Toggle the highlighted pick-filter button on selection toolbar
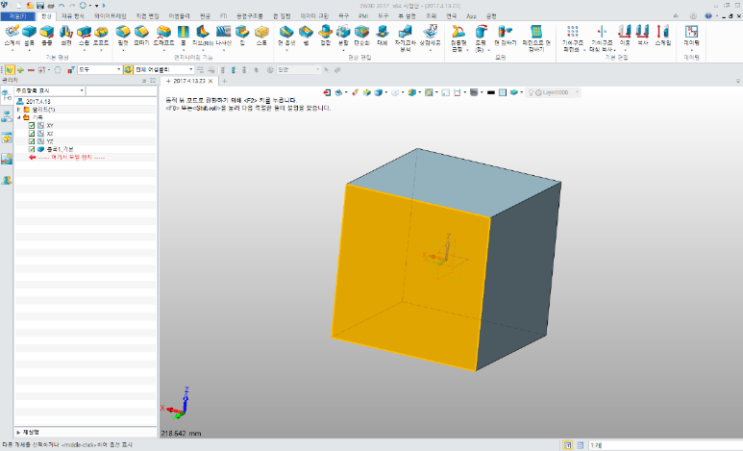Viewport: 743px width, 451px height. coord(9,70)
